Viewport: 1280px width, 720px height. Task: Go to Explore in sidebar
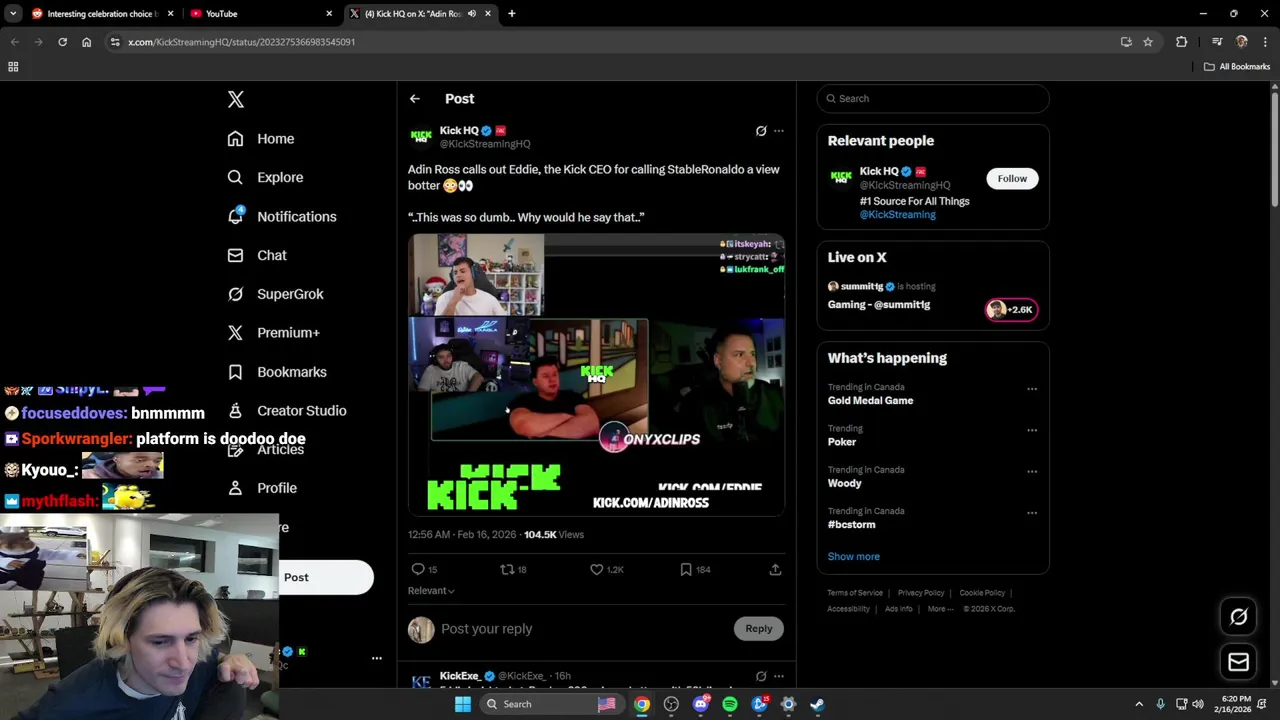tap(265, 178)
